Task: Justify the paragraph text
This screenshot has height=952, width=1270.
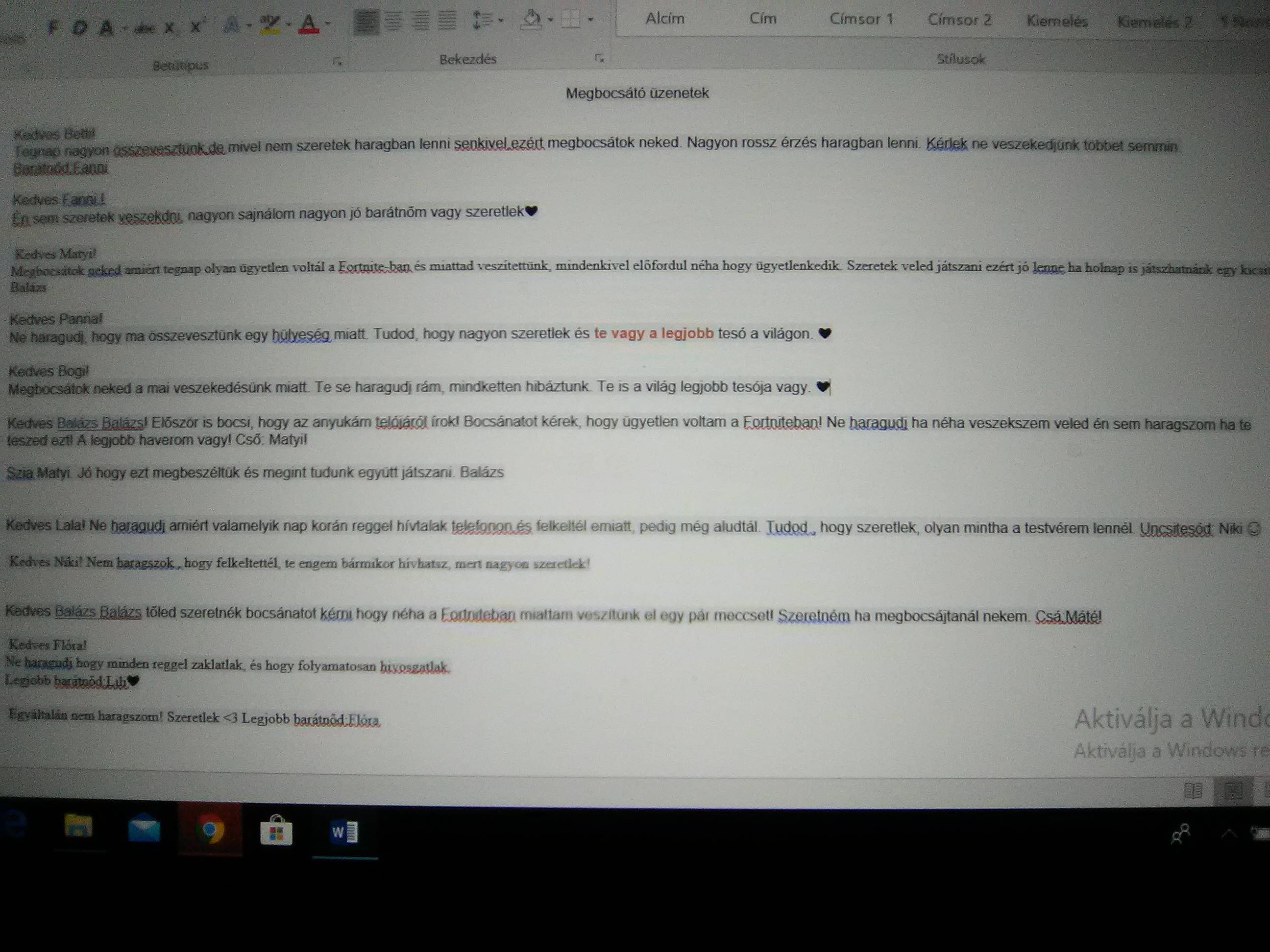Action: click(x=447, y=20)
